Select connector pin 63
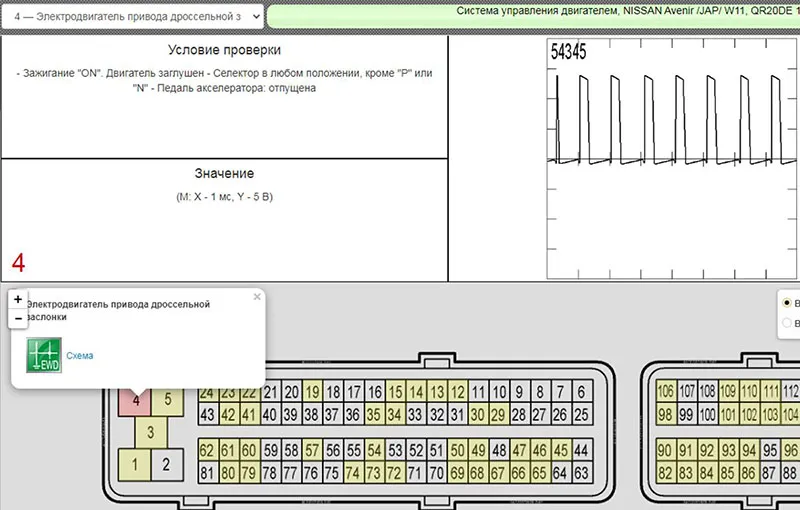The height and width of the screenshot is (510, 800). click(586, 472)
